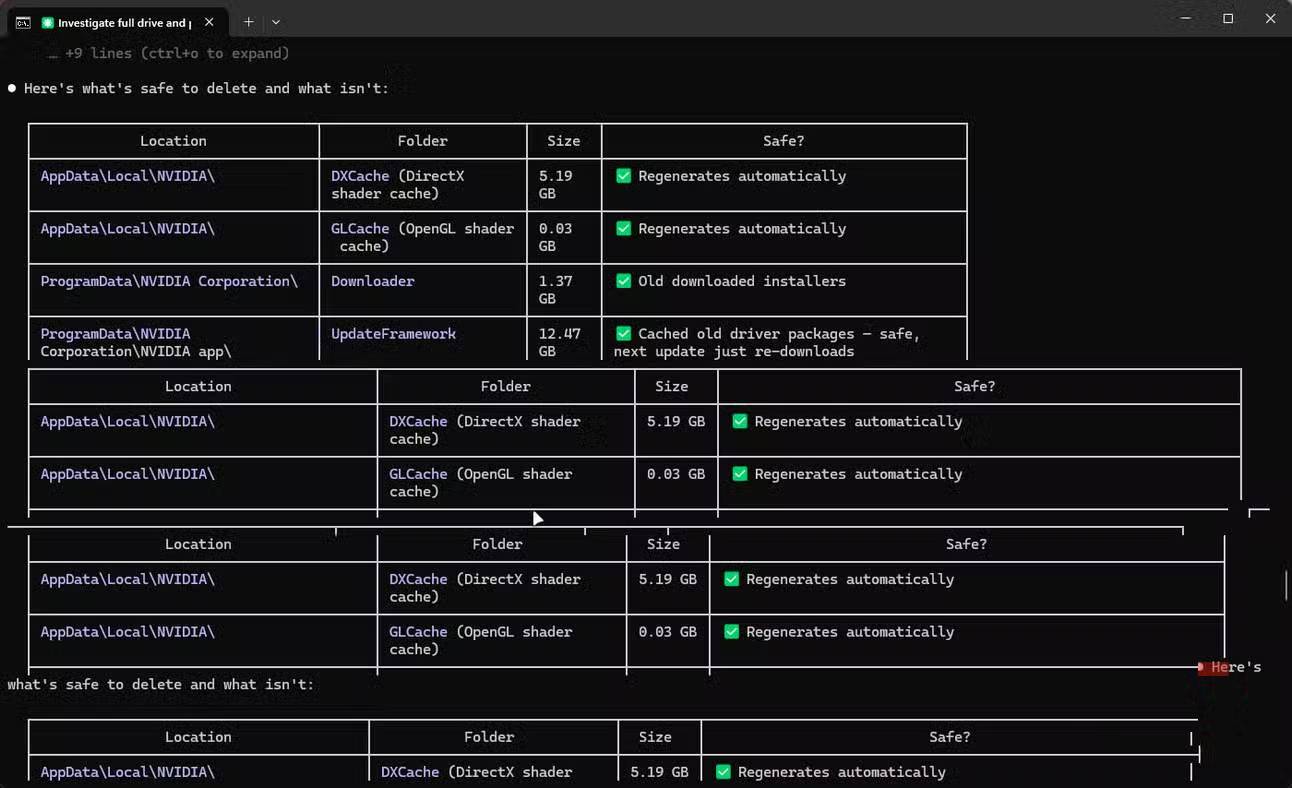
Task: Maximize the terminal window
Action: (1228, 18)
